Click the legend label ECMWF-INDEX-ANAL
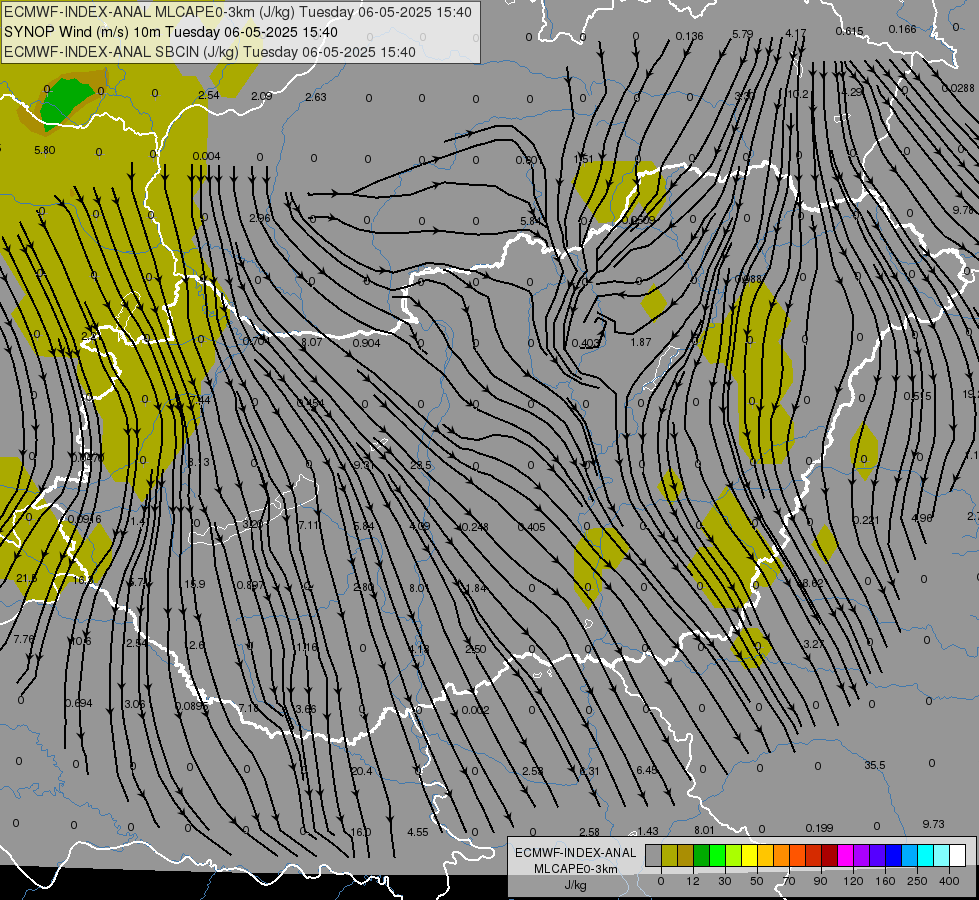The image size is (979, 900). [576, 853]
